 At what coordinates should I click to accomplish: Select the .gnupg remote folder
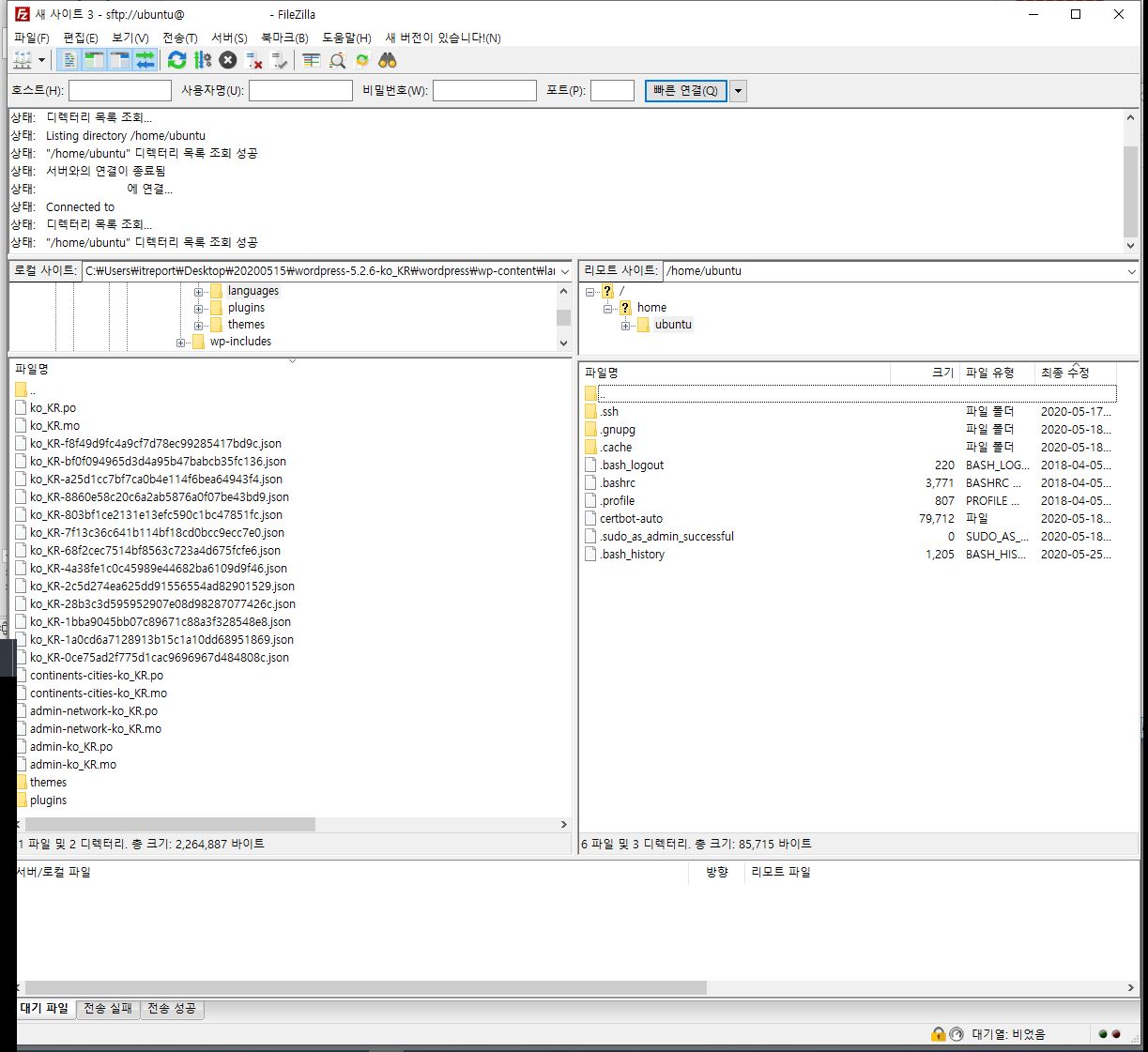point(619,430)
